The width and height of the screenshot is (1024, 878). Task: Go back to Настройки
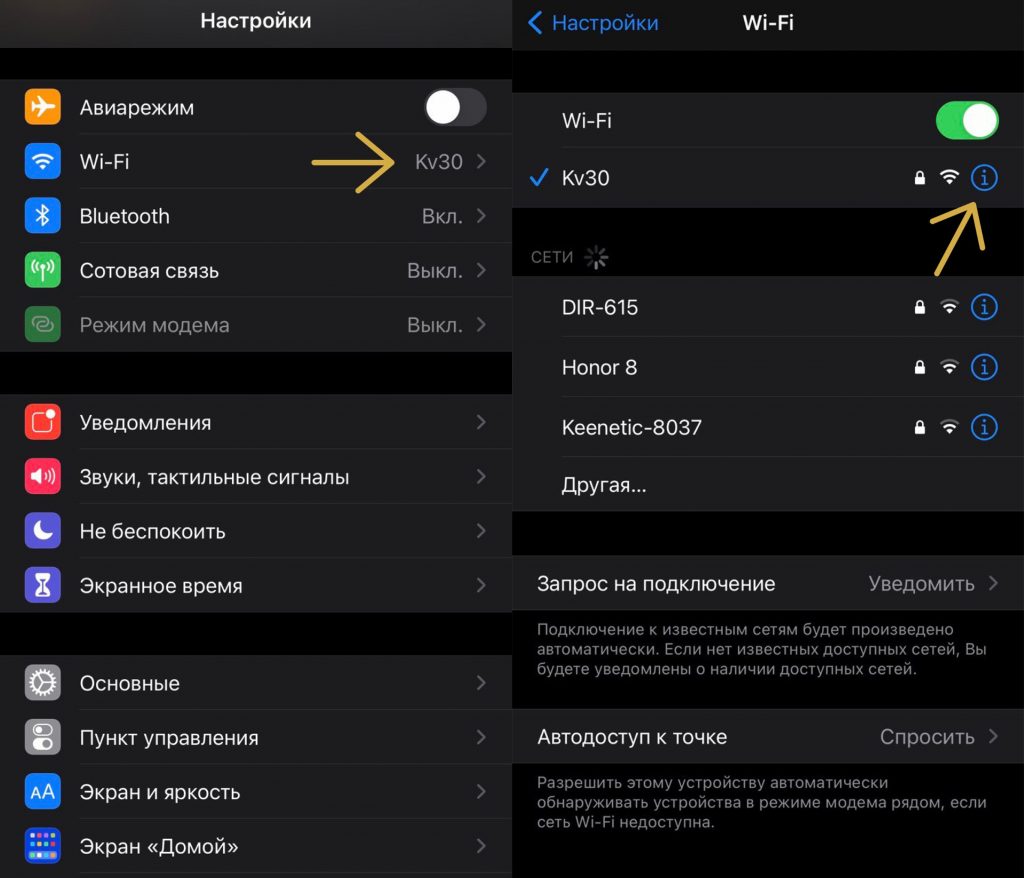coord(593,23)
